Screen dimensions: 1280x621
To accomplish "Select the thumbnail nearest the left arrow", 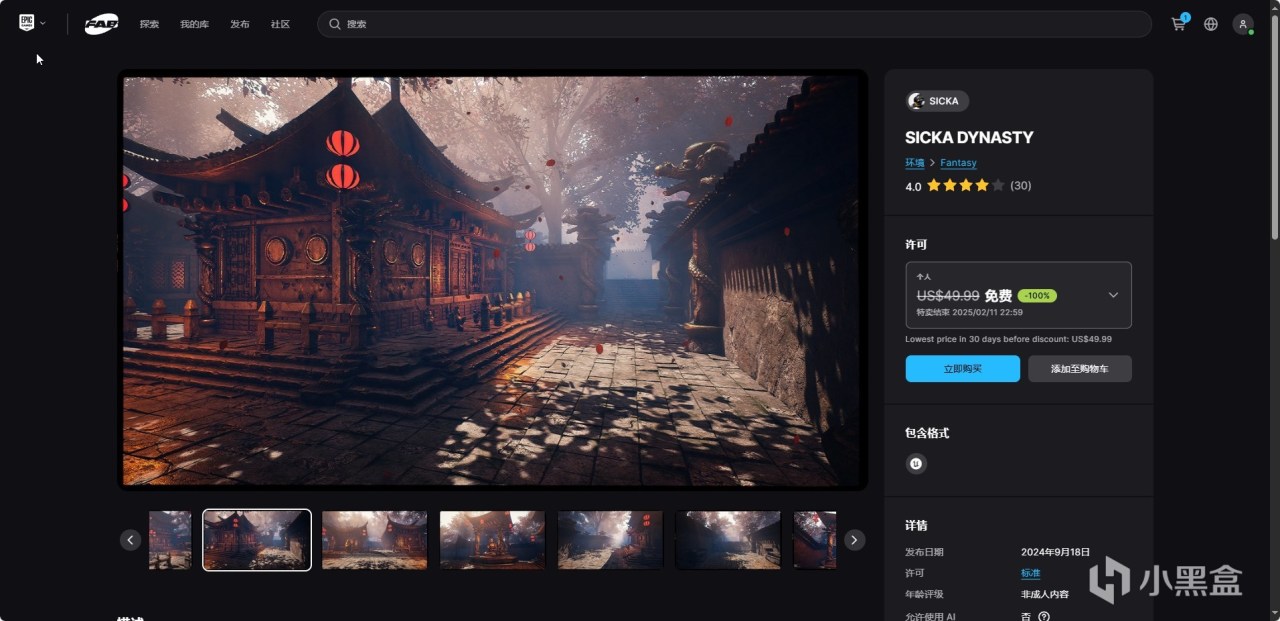I will point(170,540).
